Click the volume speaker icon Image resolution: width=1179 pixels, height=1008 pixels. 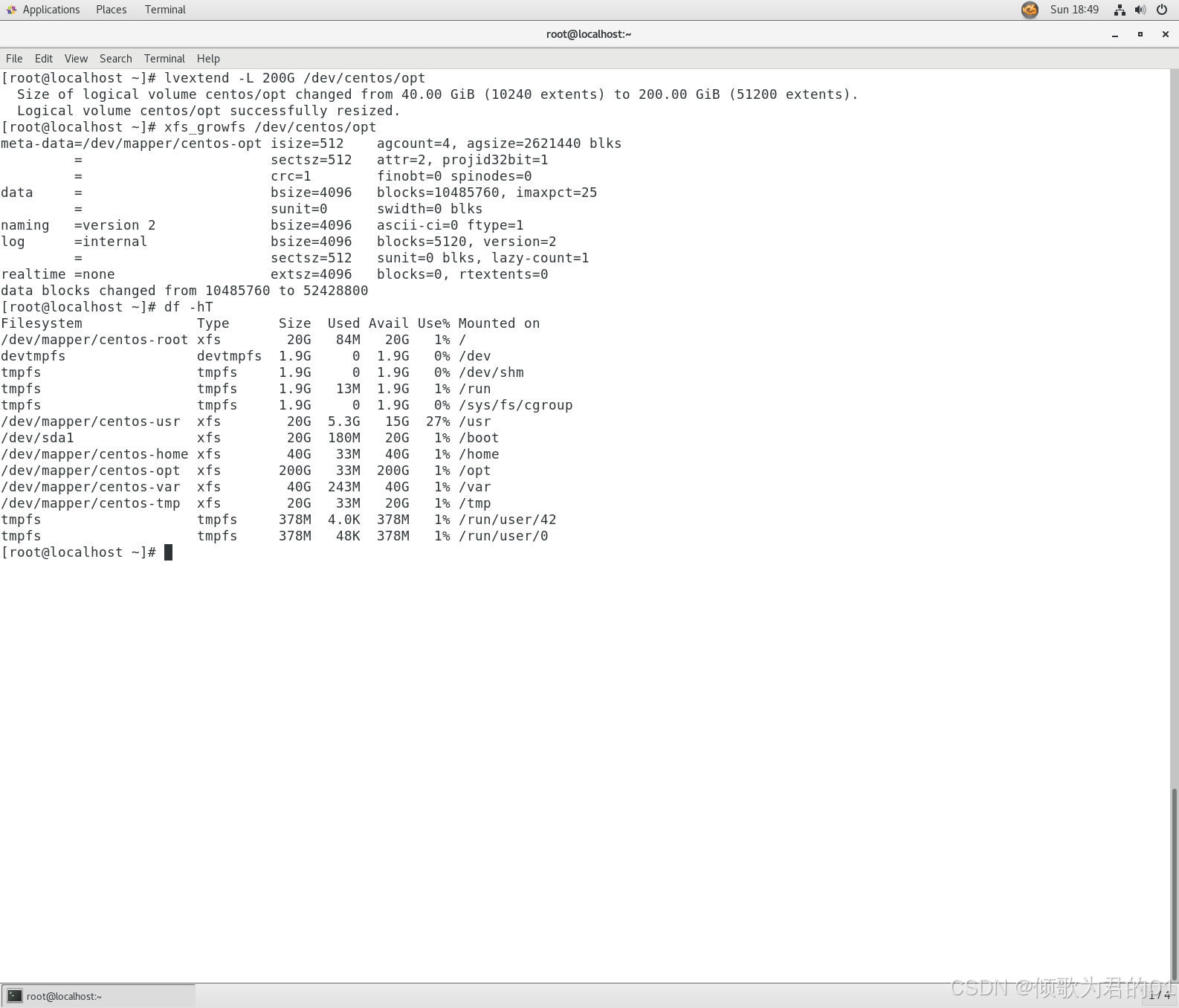pyautogui.click(x=1140, y=10)
